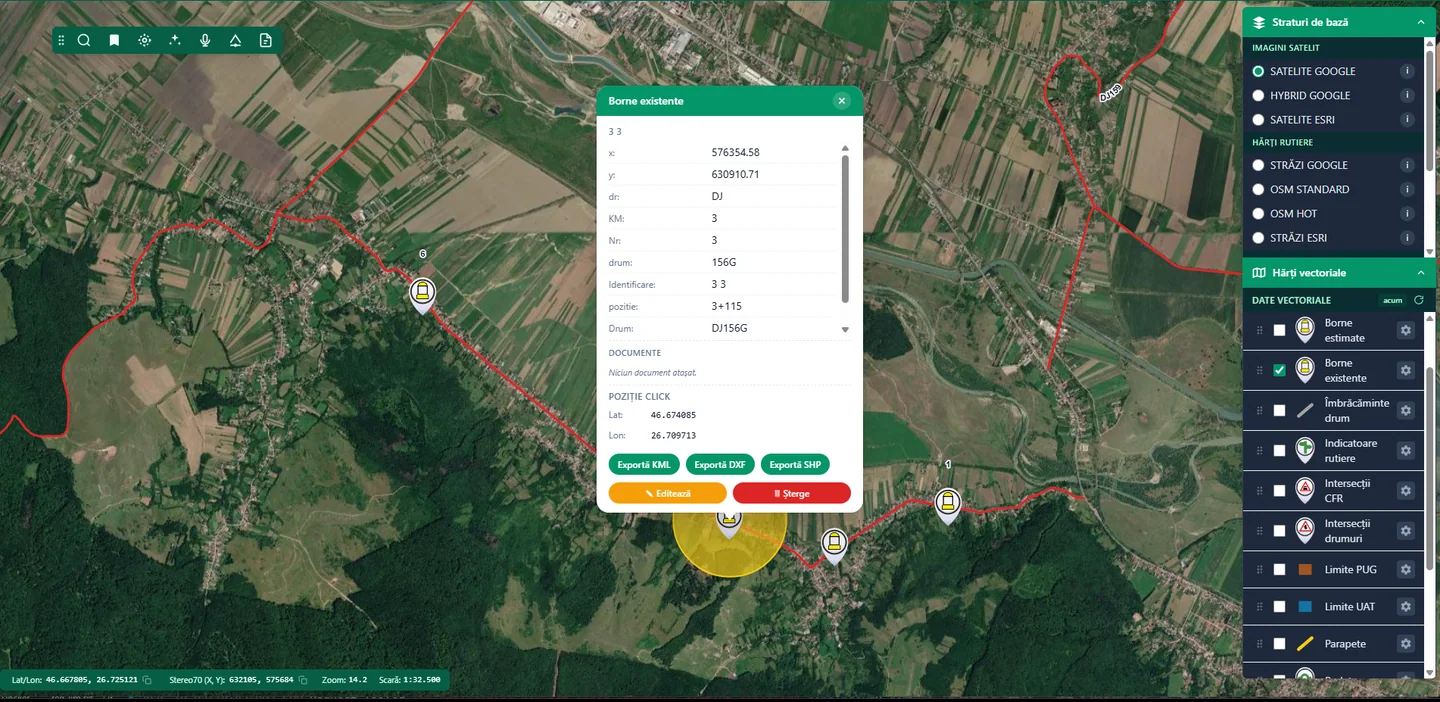
Task: Click the milestone marker labeled 1 on map
Action: click(948, 505)
